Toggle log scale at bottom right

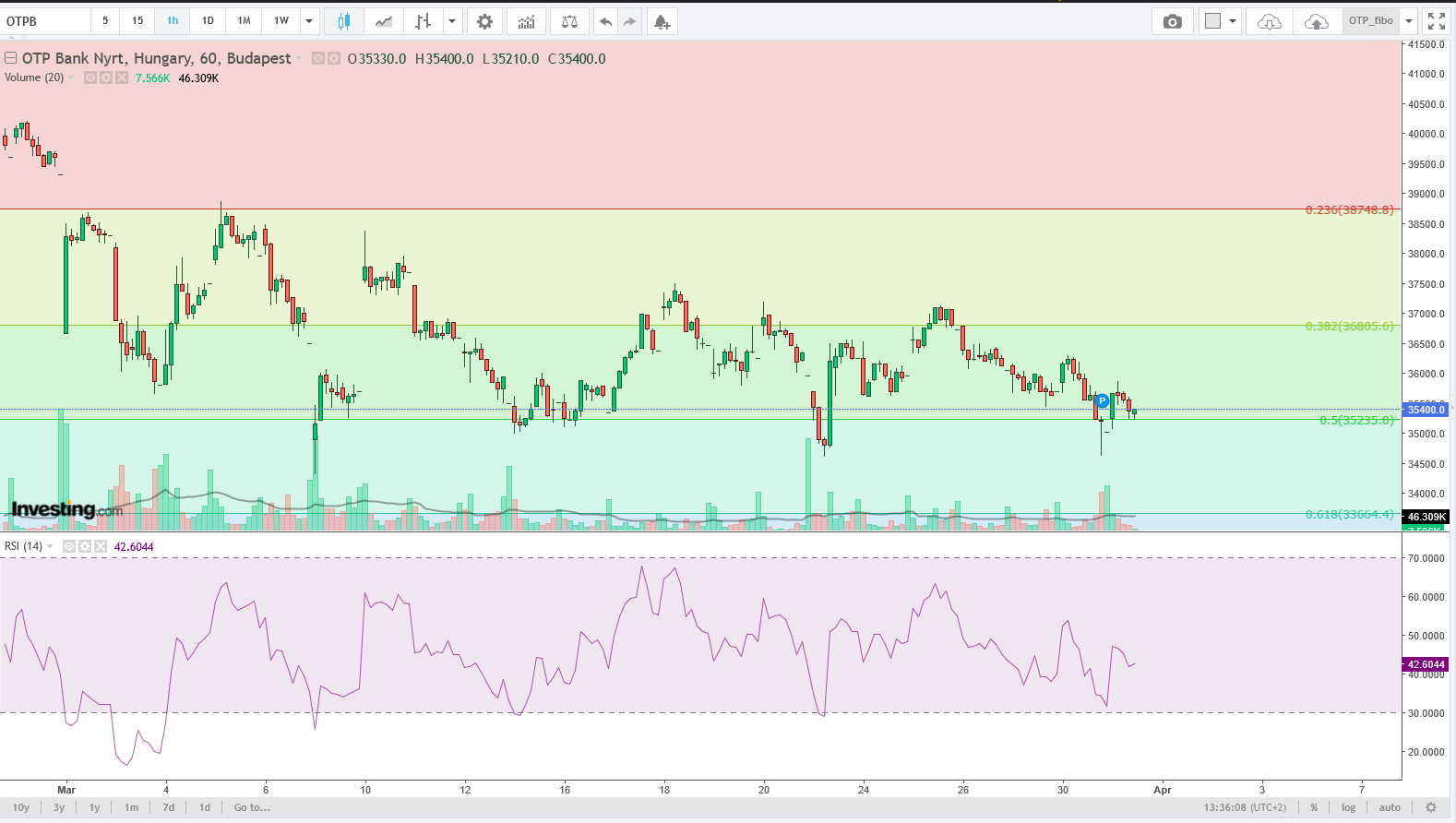(1348, 808)
